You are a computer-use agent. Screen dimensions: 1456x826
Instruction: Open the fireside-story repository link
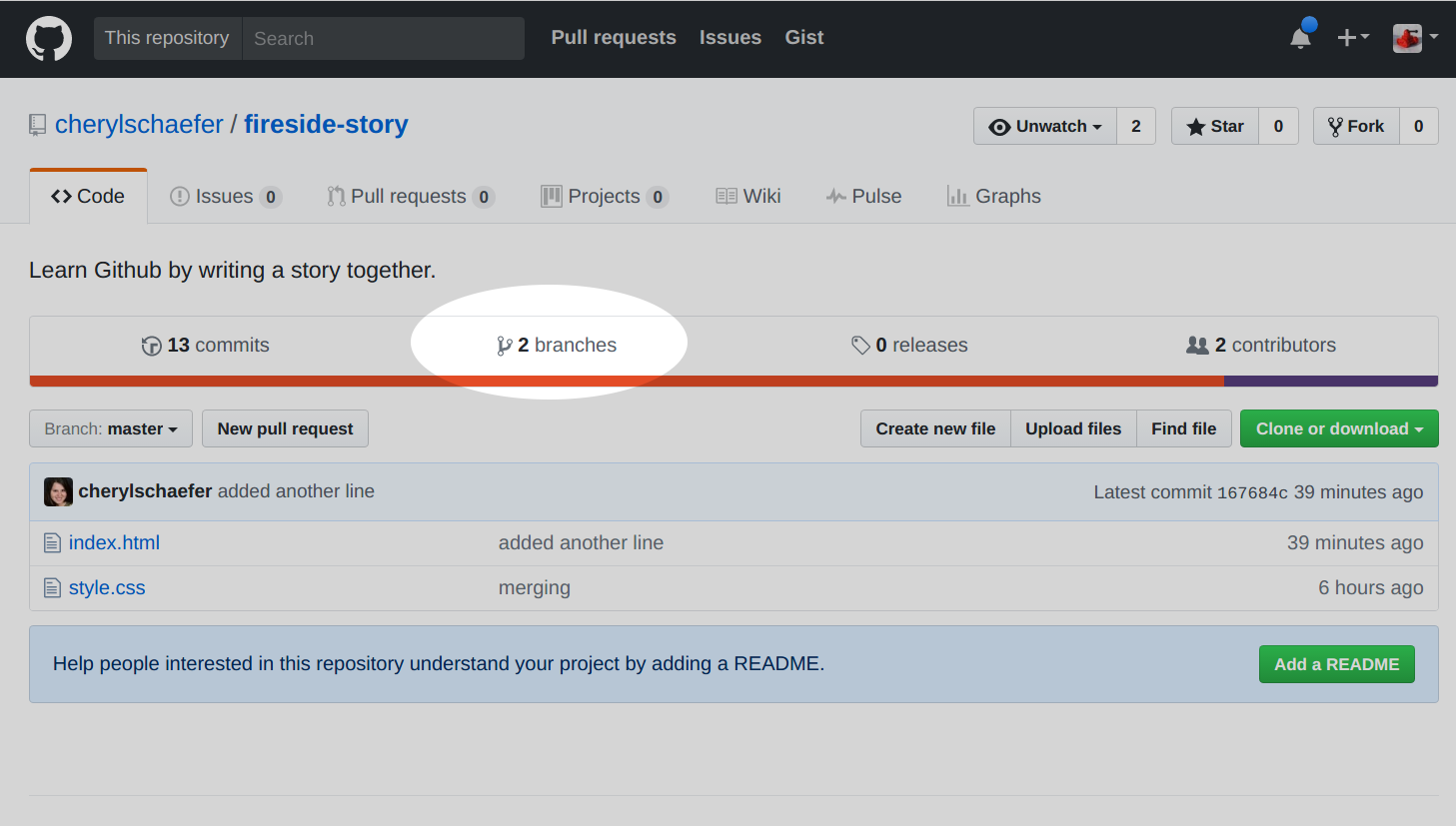[x=326, y=124]
